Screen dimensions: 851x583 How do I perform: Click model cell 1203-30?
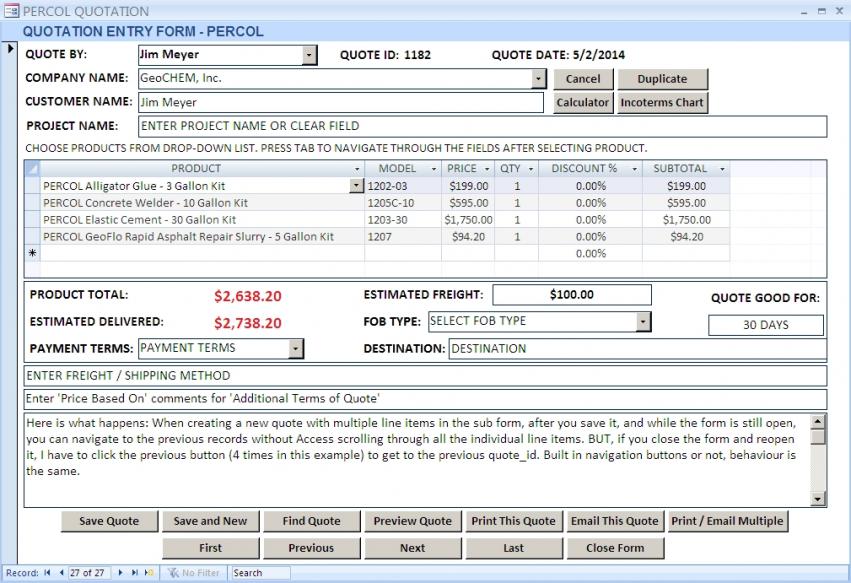coord(403,220)
